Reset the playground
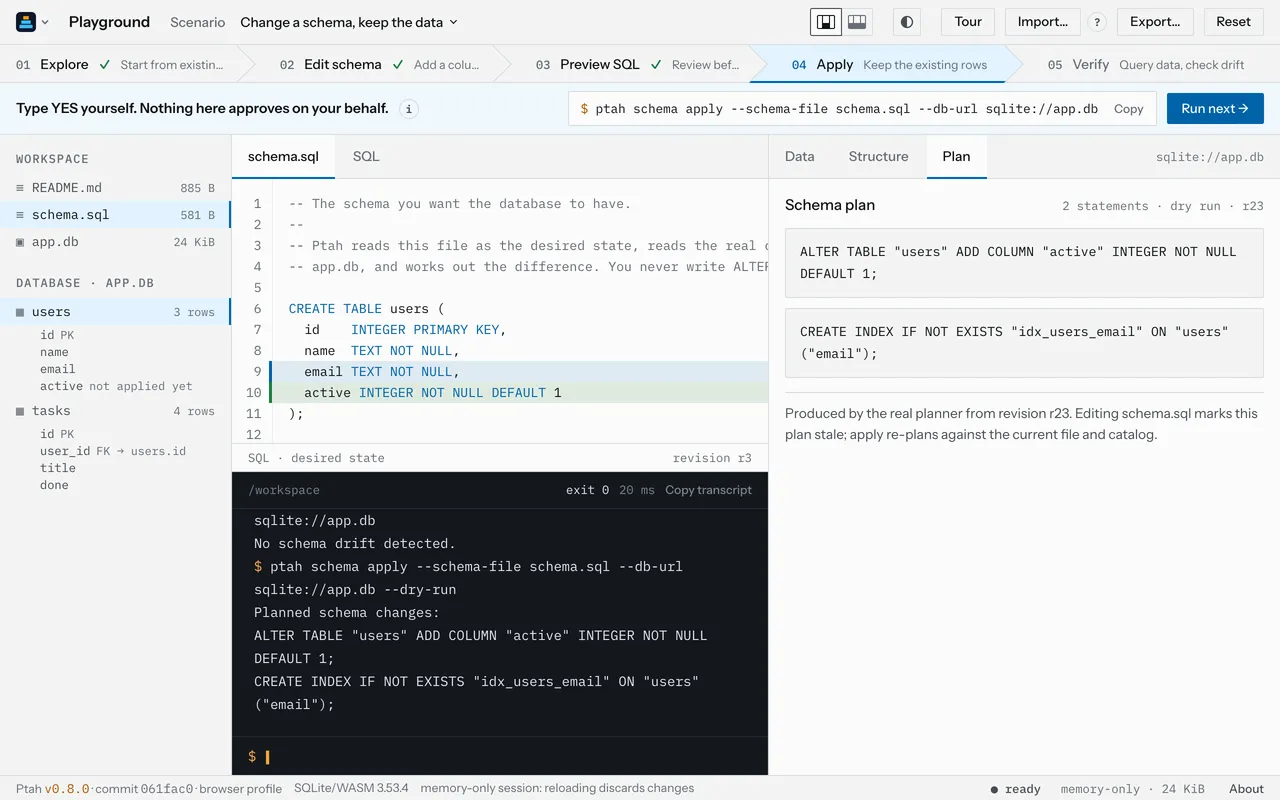The height and width of the screenshot is (800, 1280). coord(1233,22)
